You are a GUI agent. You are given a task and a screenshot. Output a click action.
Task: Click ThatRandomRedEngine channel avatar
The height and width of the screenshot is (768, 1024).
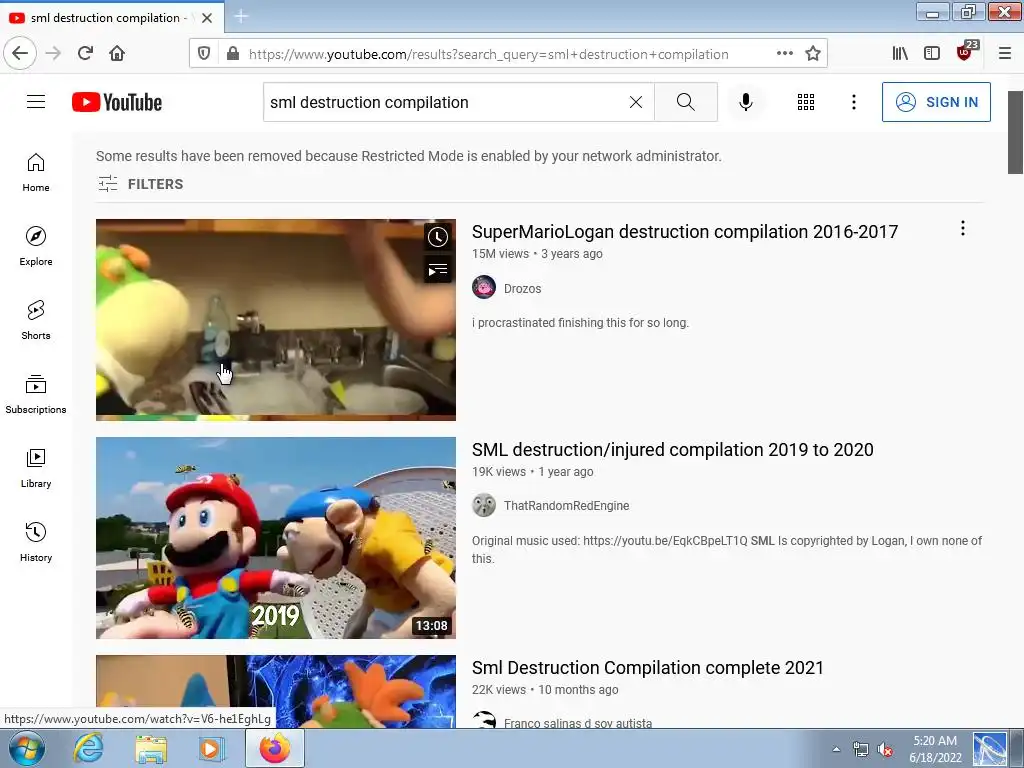pos(484,505)
